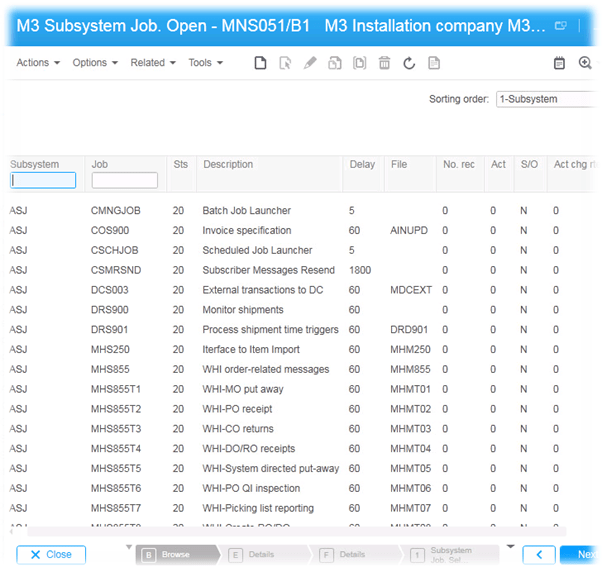Open the calendar icon in toolbar
The width and height of the screenshot is (602, 572).
click(559, 63)
